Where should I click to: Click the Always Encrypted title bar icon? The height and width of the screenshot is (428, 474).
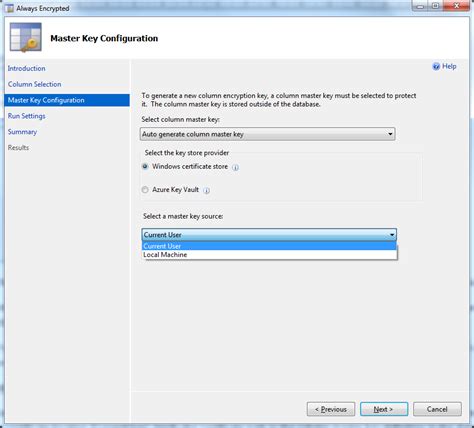[x=10, y=8]
